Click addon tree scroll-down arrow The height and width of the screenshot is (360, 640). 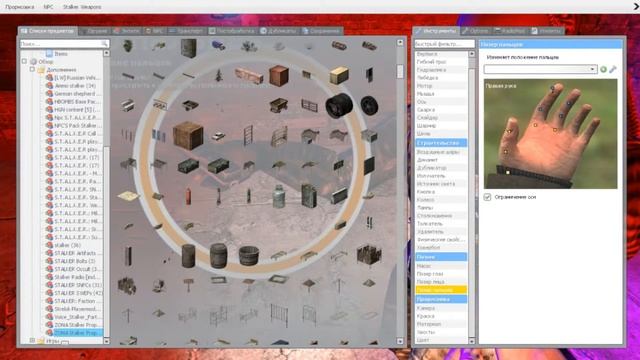tap(107, 341)
